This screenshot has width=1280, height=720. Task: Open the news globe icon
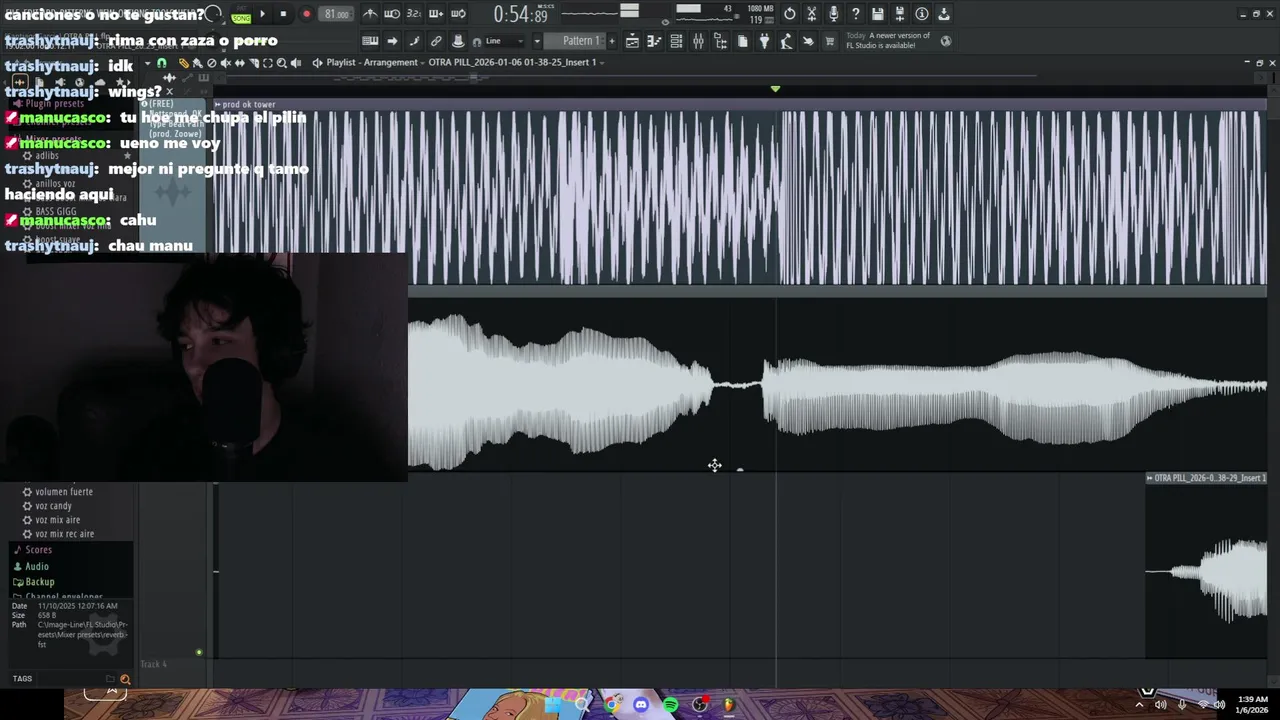[x=946, y=41]
